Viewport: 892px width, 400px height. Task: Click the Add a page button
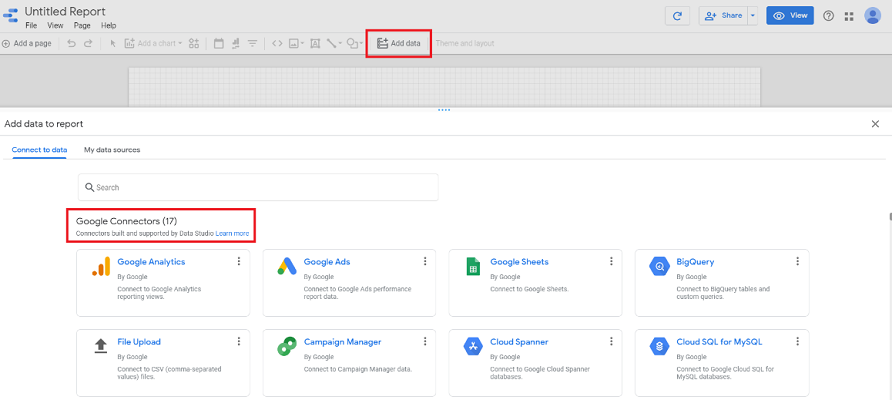pyautogui.click(x=27, y=43)
